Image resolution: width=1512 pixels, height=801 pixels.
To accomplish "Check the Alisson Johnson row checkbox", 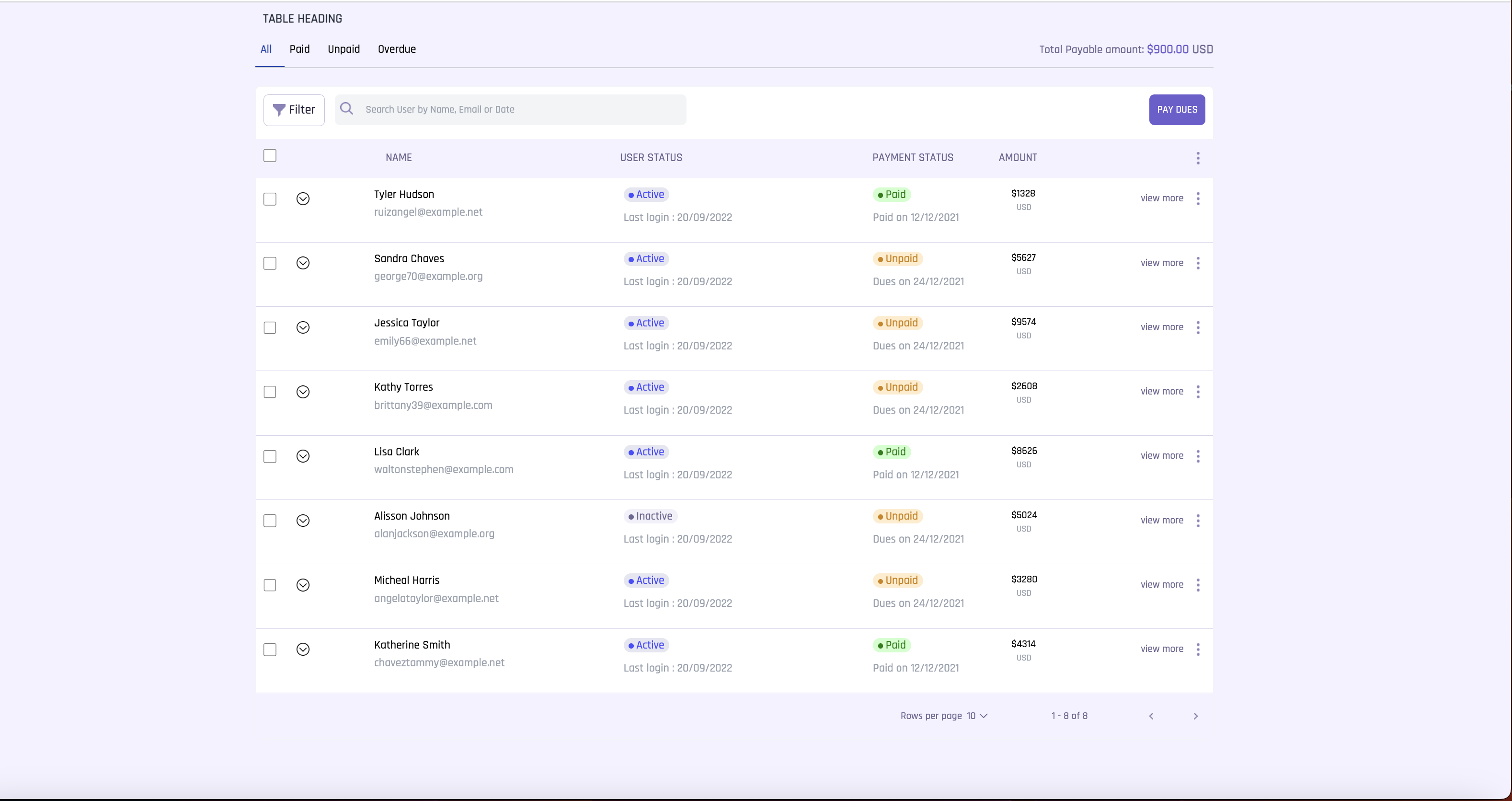I will [270, 521].
